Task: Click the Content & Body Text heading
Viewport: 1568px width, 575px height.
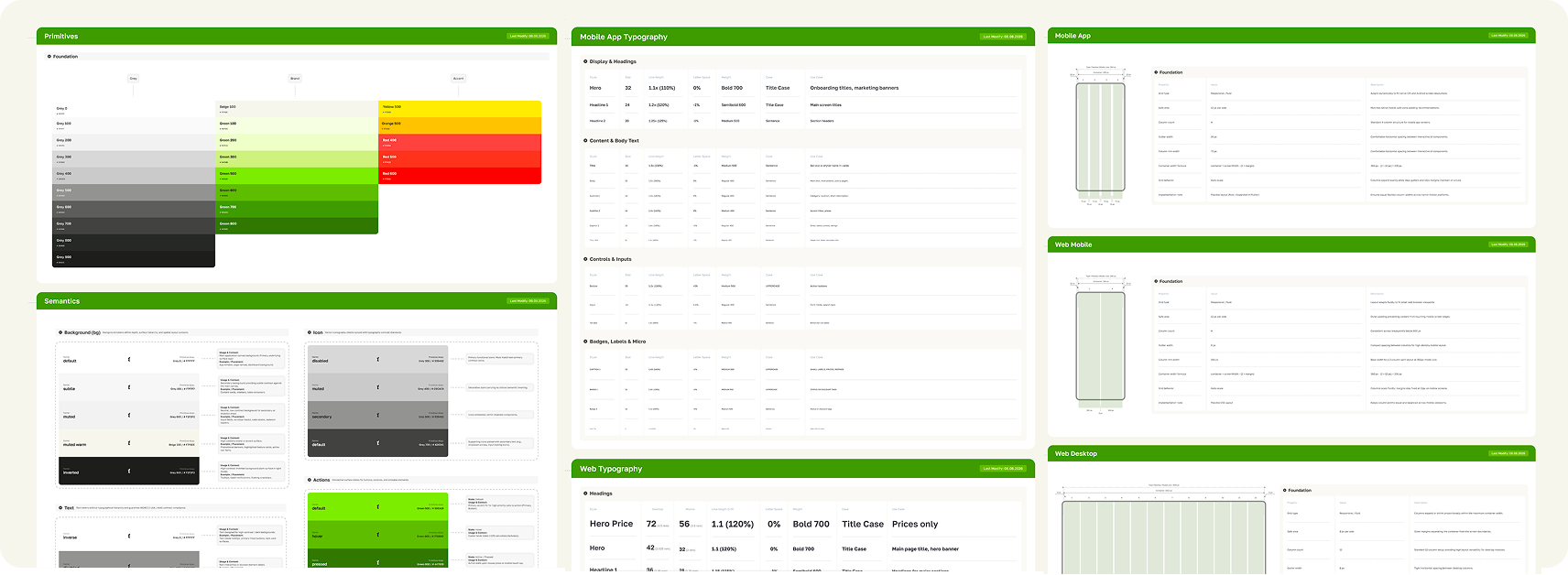Action: 615,141
